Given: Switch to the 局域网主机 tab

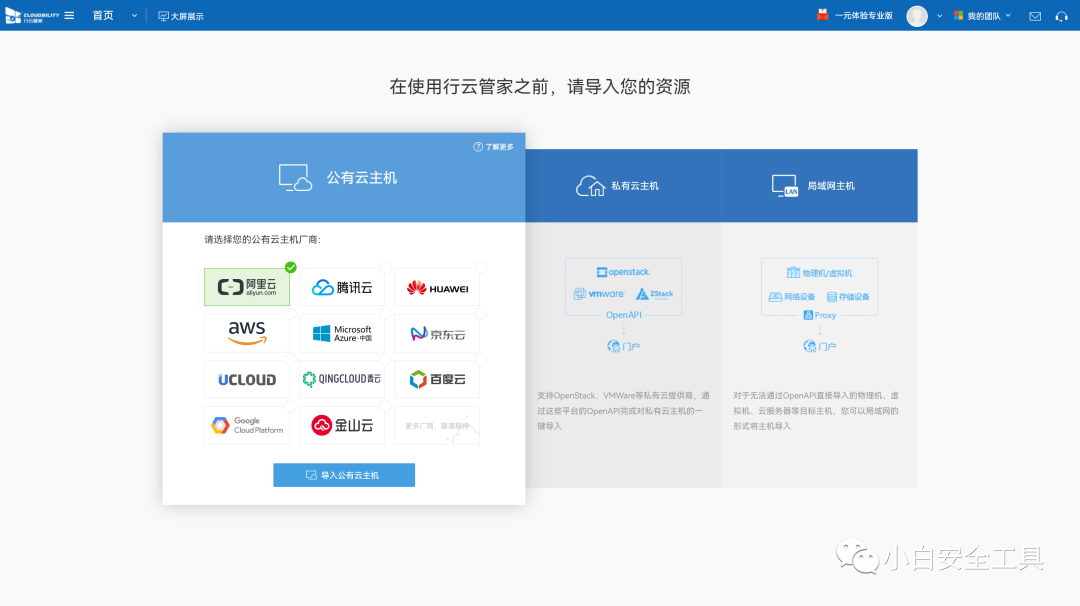Looking at the screenshot, I should 820,185.
